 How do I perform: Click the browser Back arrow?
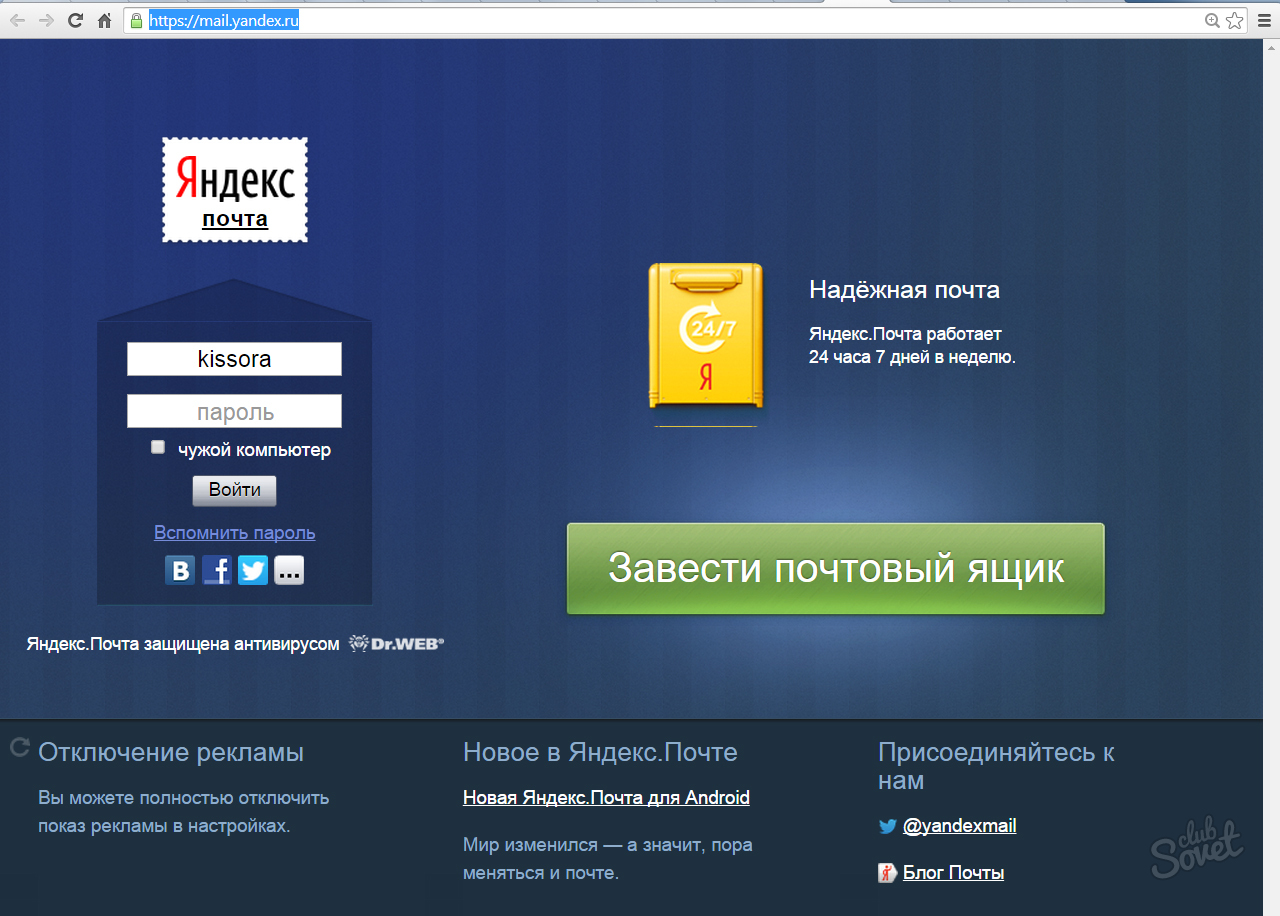coord(17,20)
